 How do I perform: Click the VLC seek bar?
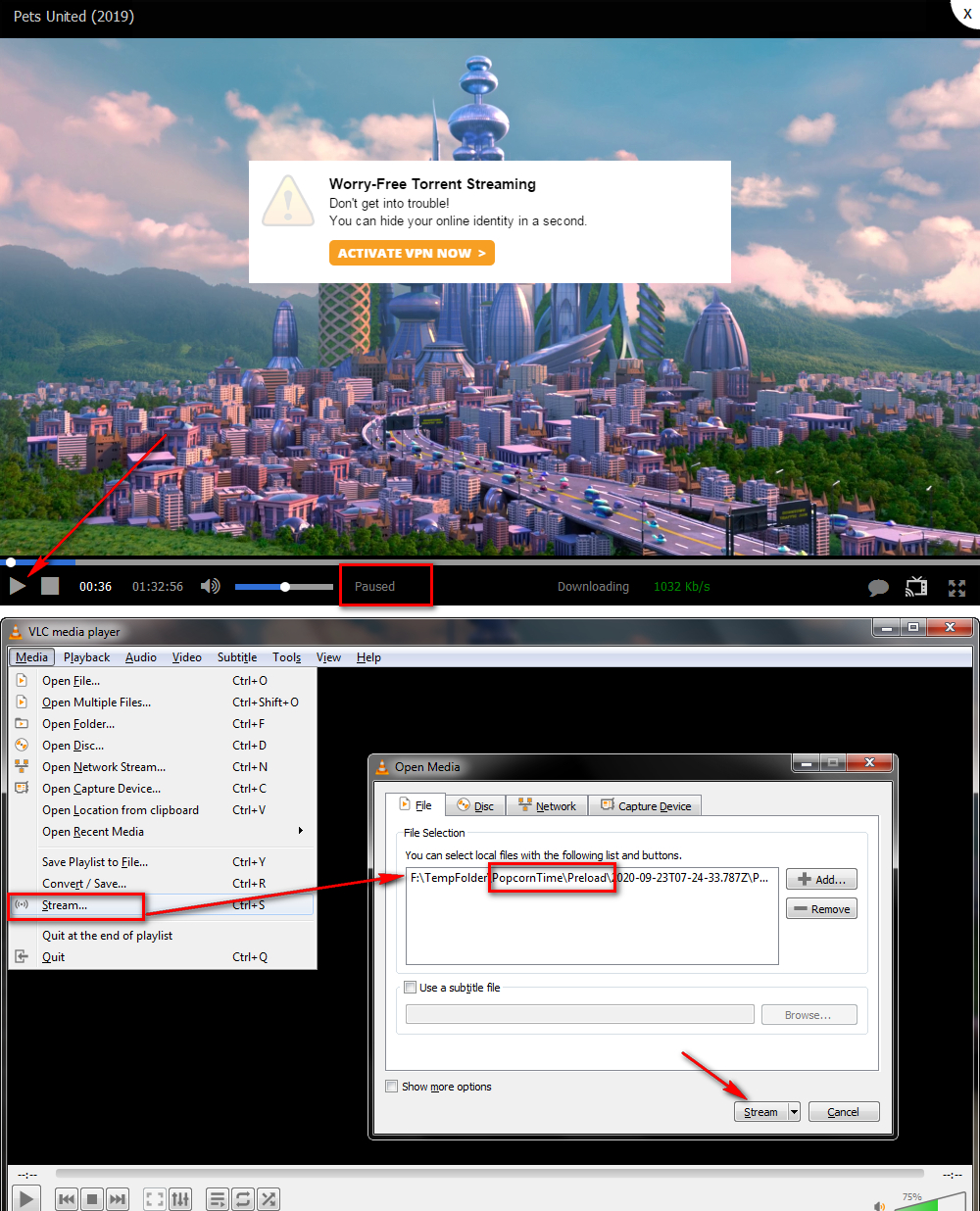point(490,1173)
